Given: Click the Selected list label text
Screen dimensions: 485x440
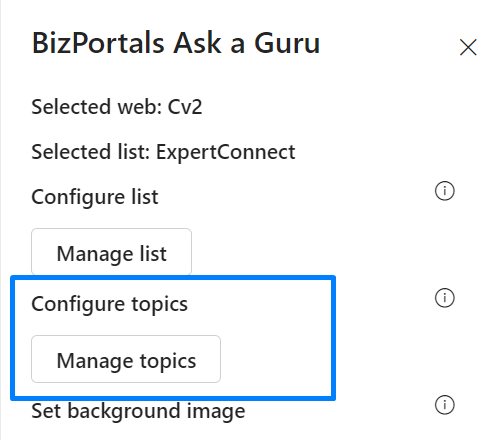Looking at the screenshot, I should pyautogui.click(x=91, y=152).
